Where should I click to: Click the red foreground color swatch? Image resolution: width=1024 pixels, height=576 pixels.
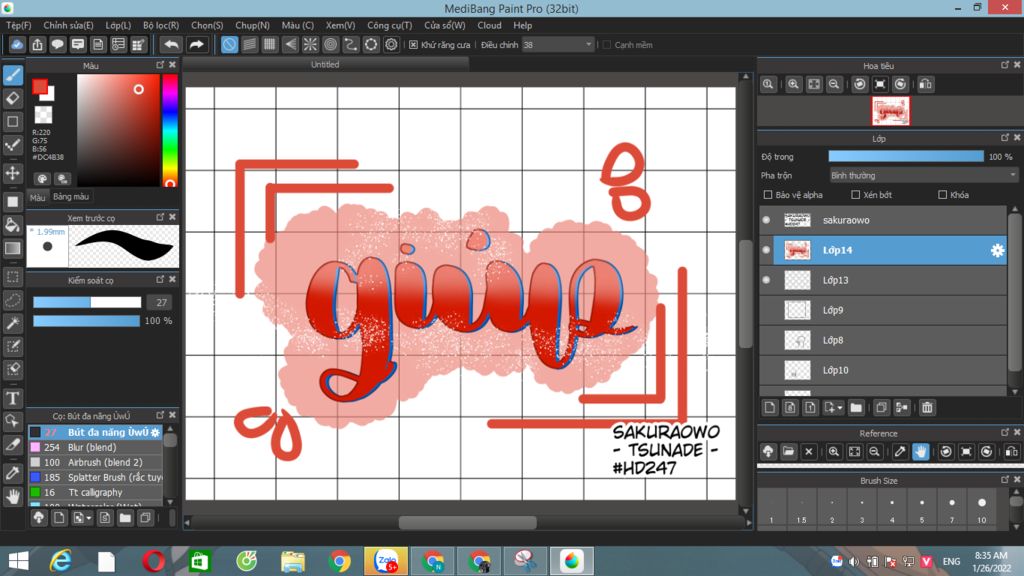click(39, 86)
